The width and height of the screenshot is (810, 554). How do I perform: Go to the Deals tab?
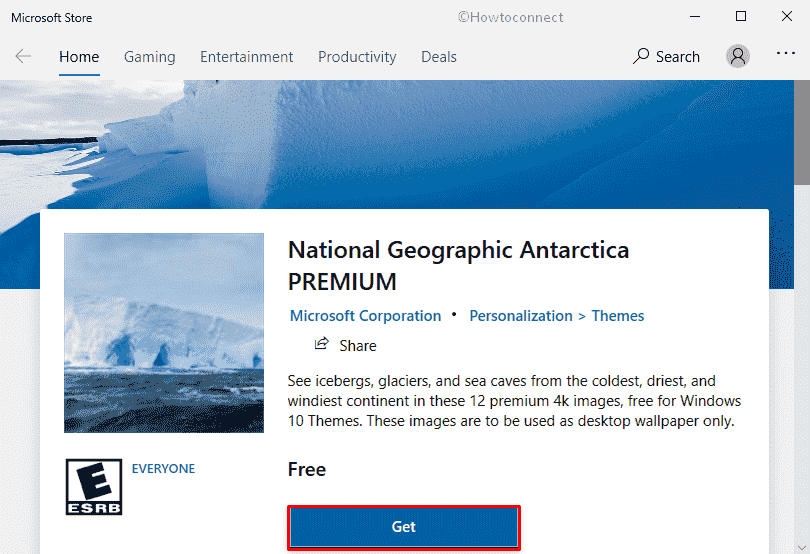(x=439, y=57)
